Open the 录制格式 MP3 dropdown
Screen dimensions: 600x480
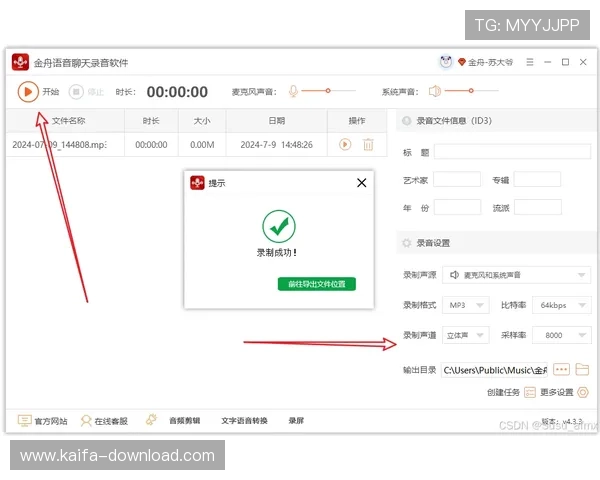(x=466, y=305)
